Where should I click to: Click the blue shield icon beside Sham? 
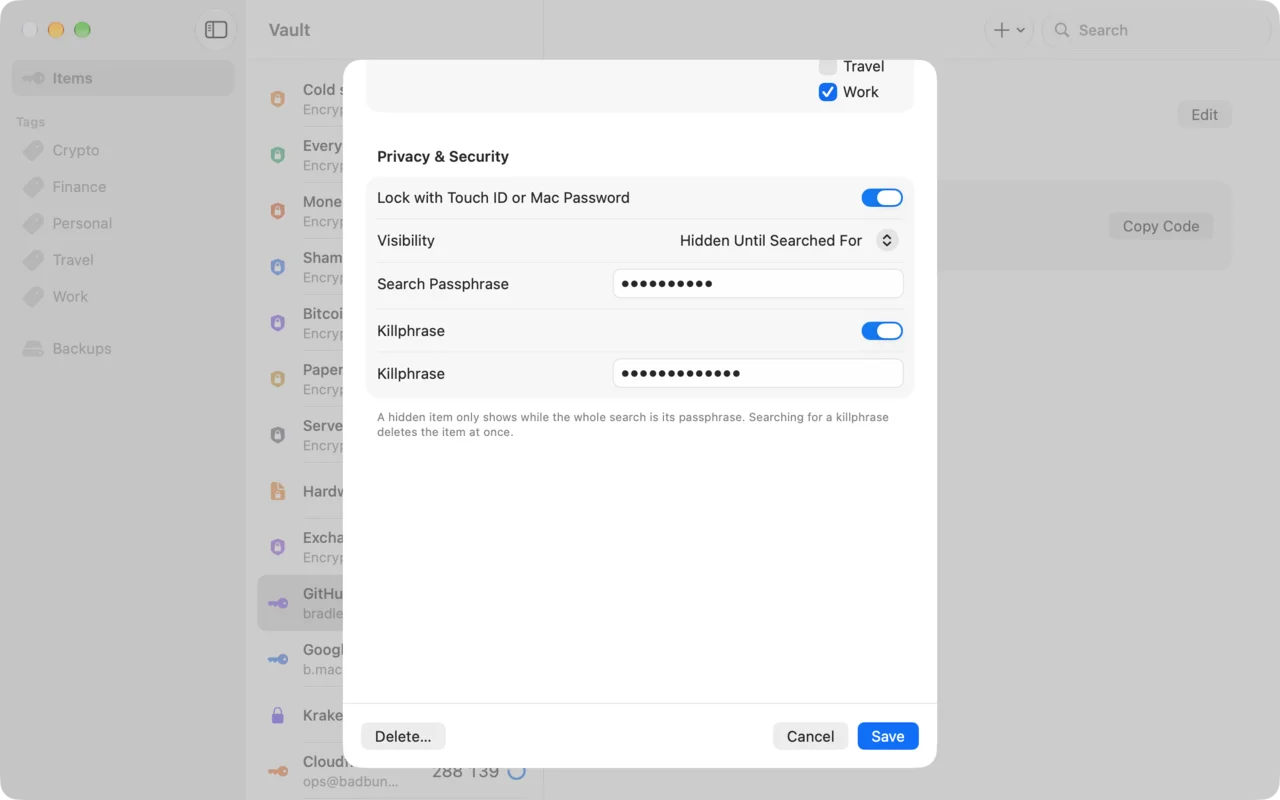click(x=278, y=267)
